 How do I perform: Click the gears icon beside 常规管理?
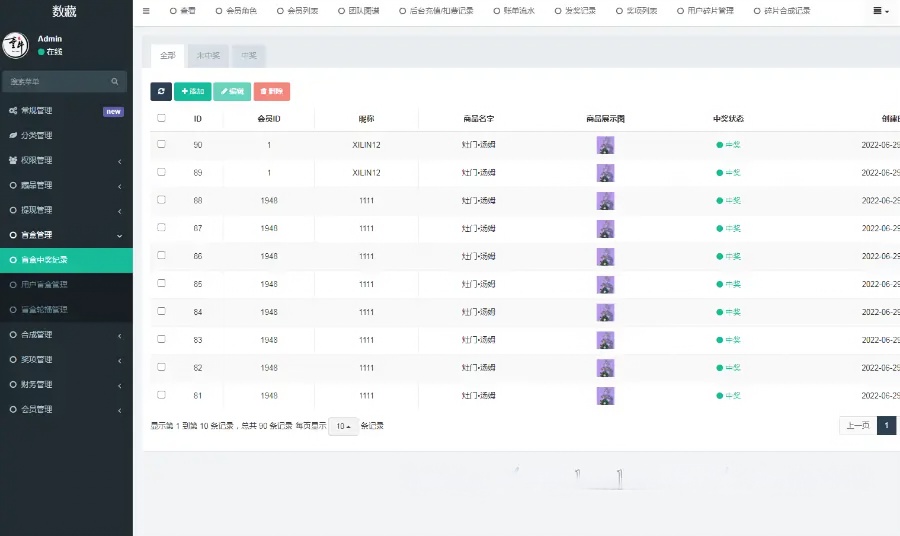tap(13, 111)
